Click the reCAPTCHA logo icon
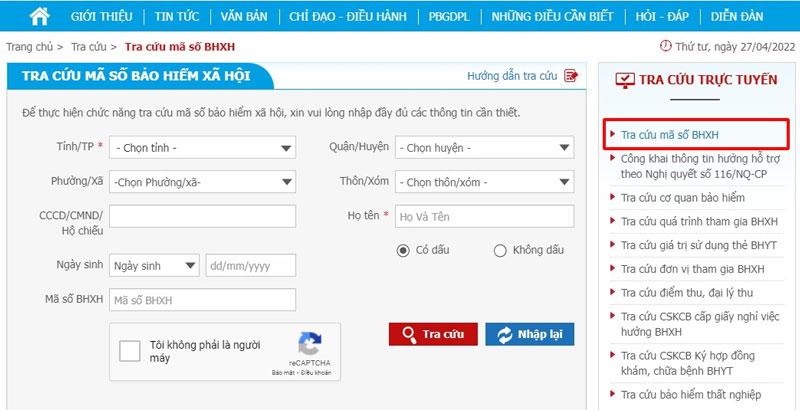This screenshot has width=800, height=410. pyautogui.click(x=309, y=344)
